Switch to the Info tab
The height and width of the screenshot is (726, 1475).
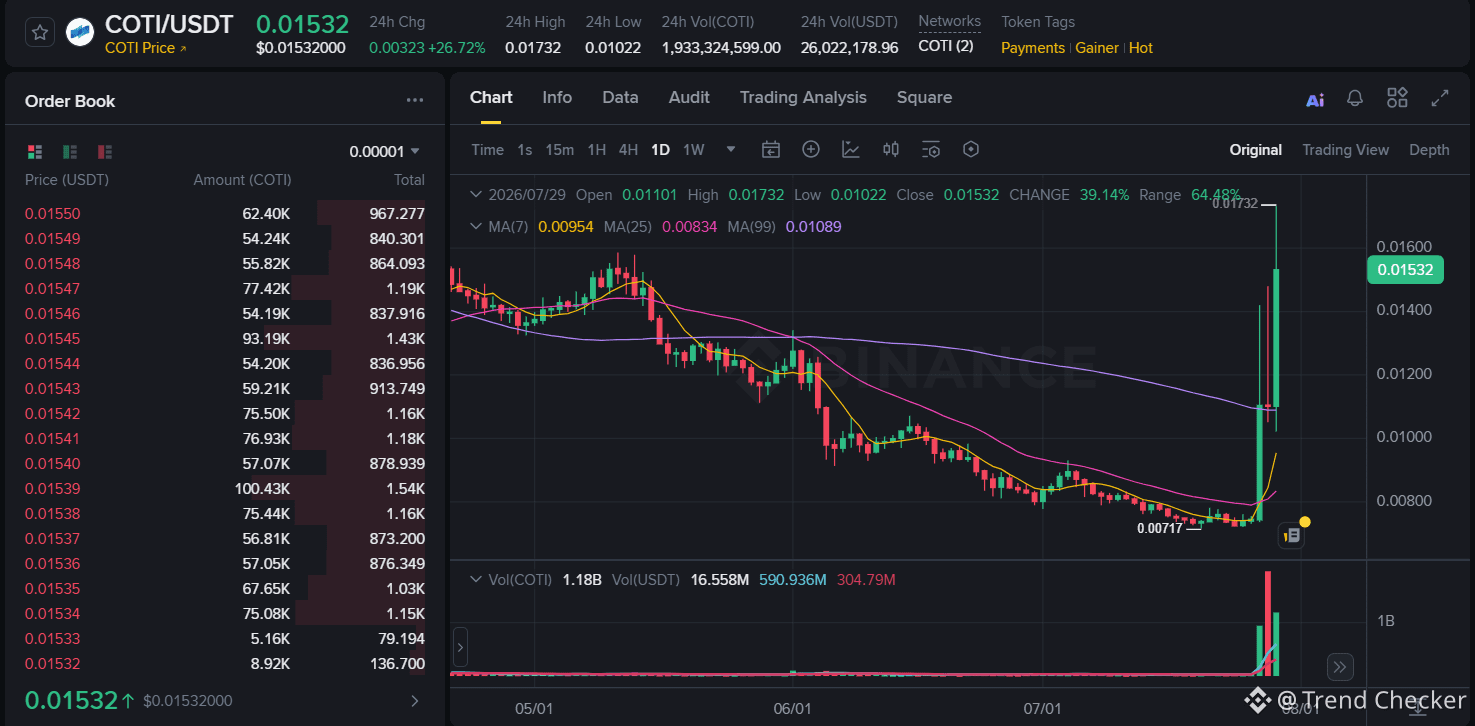(x=557, y=97)
